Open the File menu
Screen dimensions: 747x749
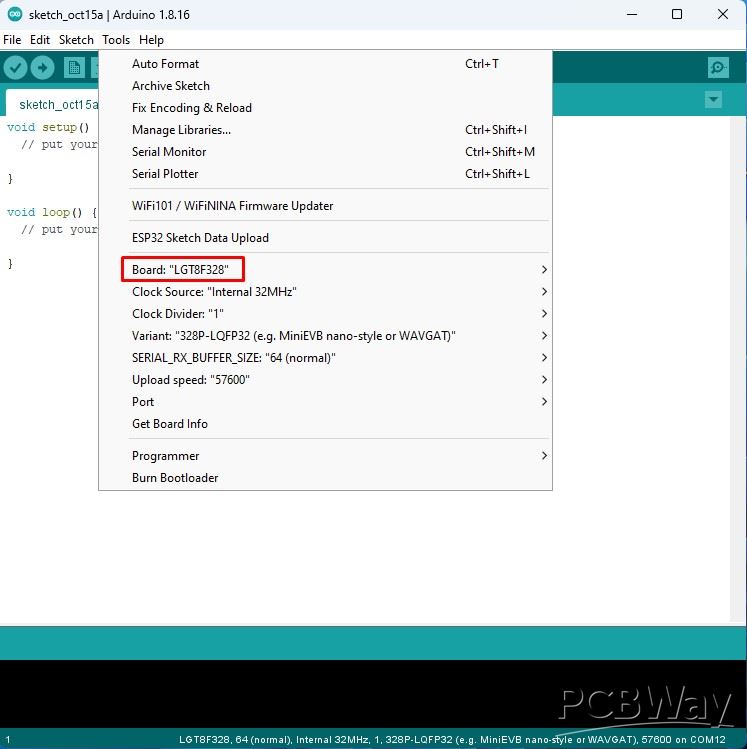click(x=12, y=40)
